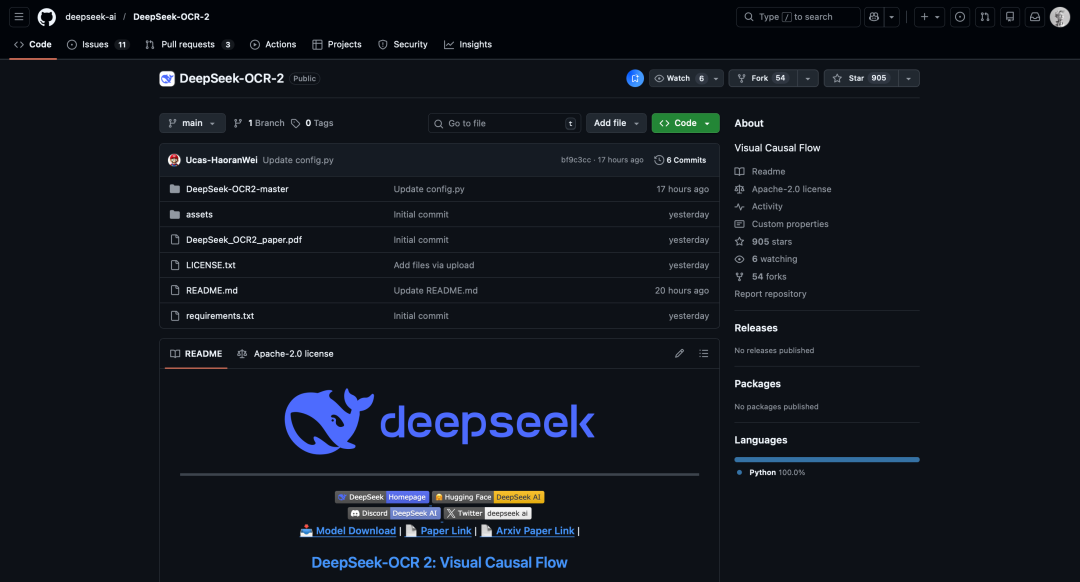Open the hamburger navigation menu
This screenshot has width=1080, height=582.
point(19,17)
